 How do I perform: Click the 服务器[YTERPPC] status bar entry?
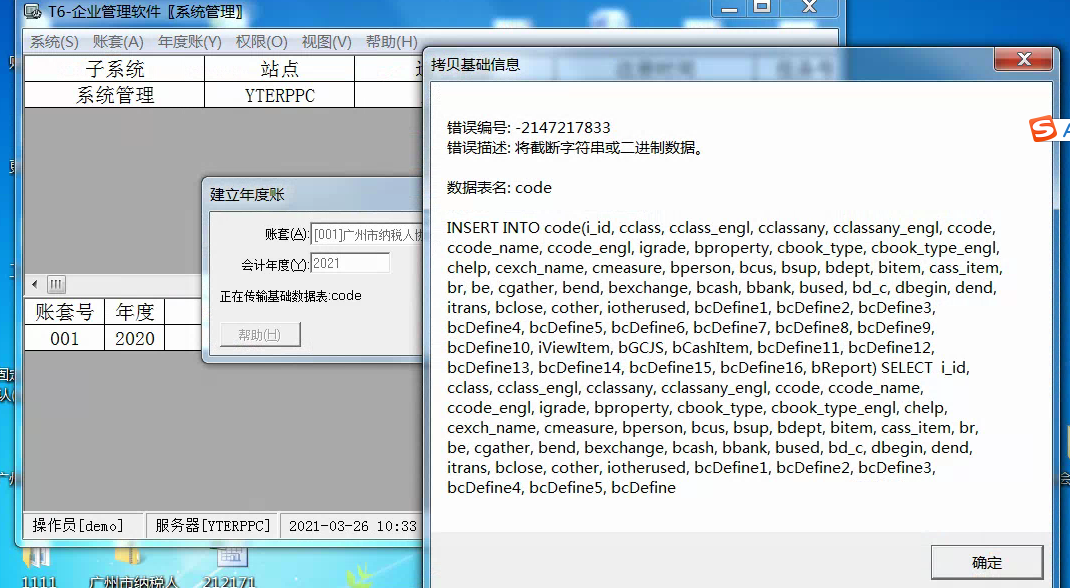point(212,525)
